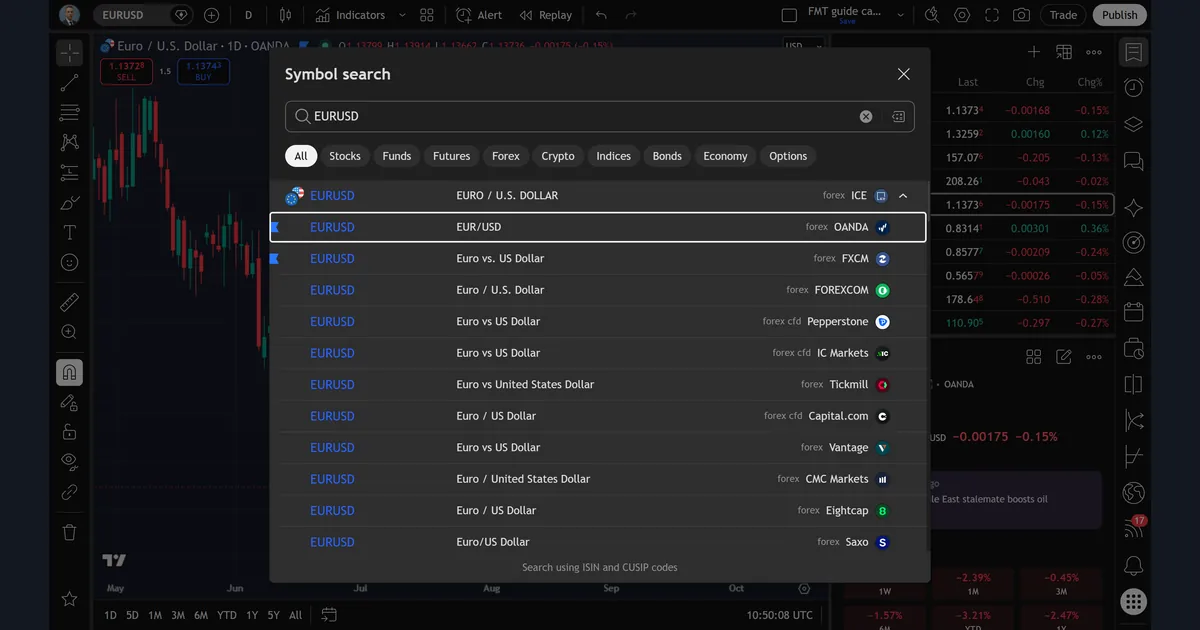
Task: Select the YTD time range
Action: [227, 615]
